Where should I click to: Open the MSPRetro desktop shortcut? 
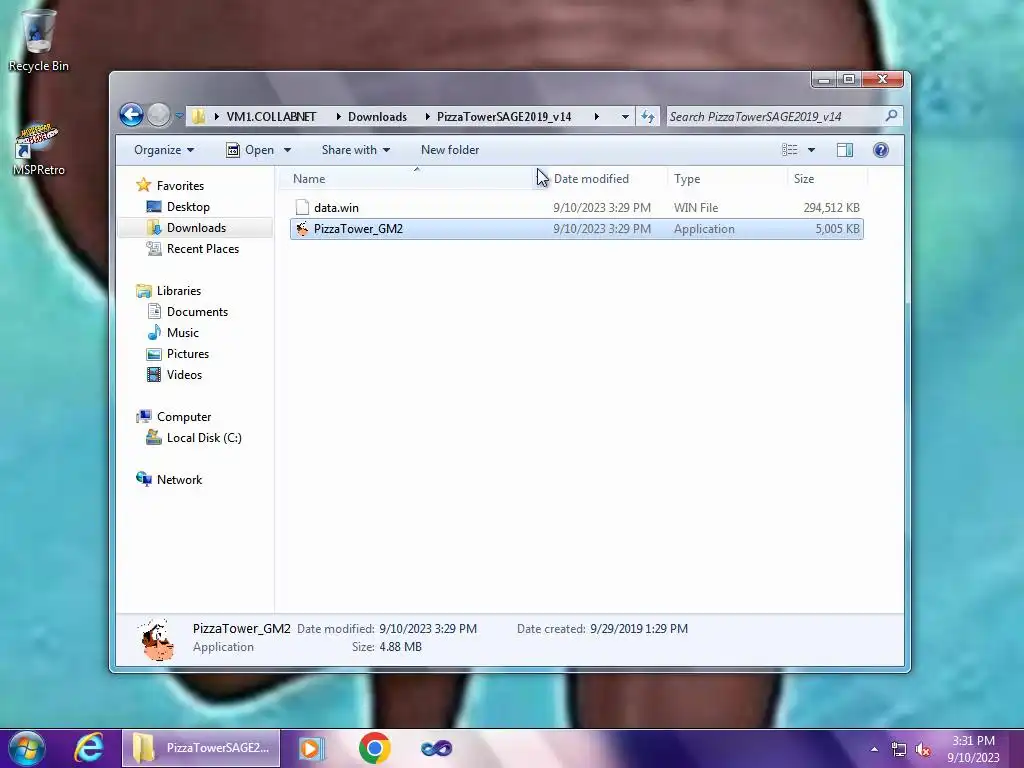[x=38, y=149]
